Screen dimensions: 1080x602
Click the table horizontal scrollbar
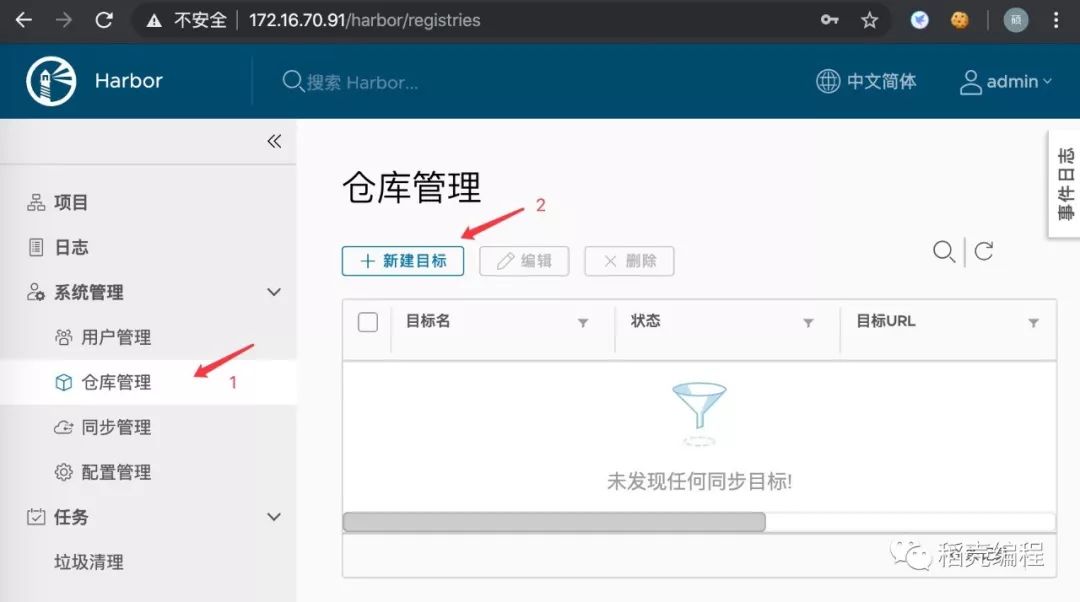tap(554, 522)
